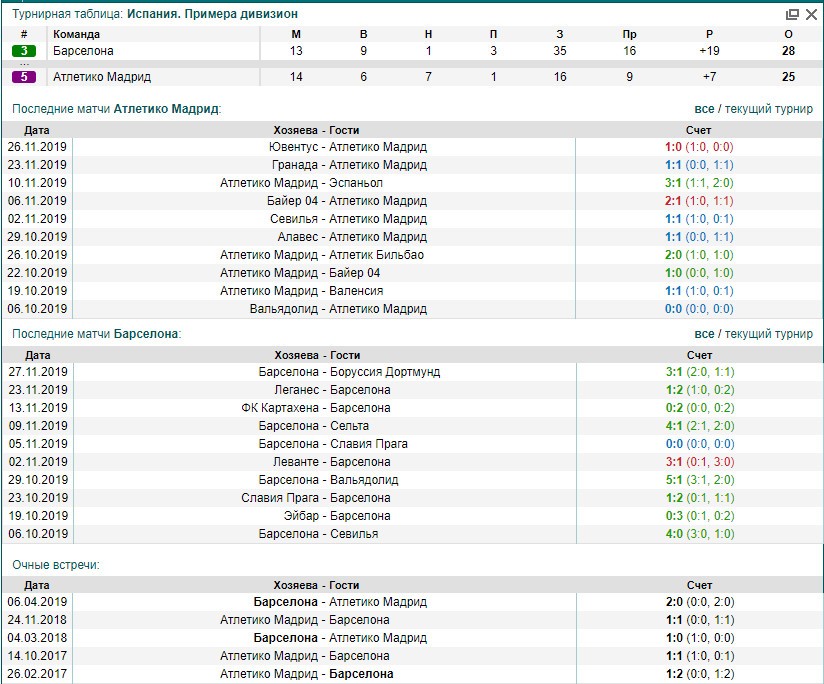Select текущий турнир in Барселона section
The width and height of the screenshot is (824, 684).
768,334
